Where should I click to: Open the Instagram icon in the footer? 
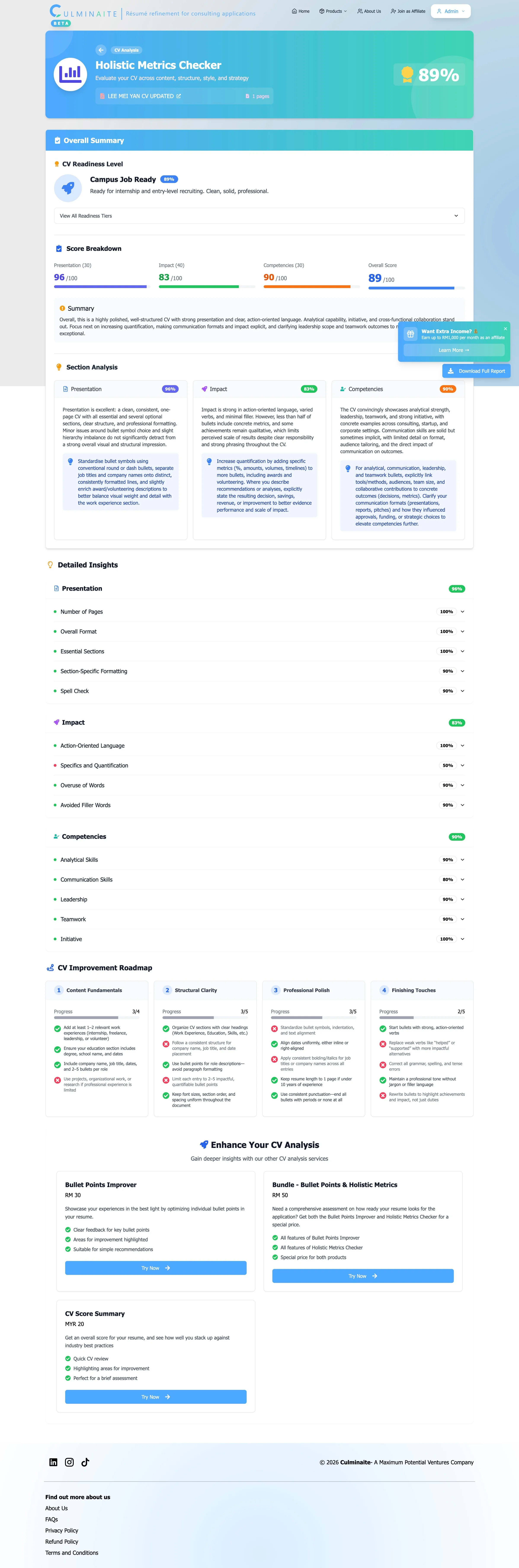(69, 1462)
